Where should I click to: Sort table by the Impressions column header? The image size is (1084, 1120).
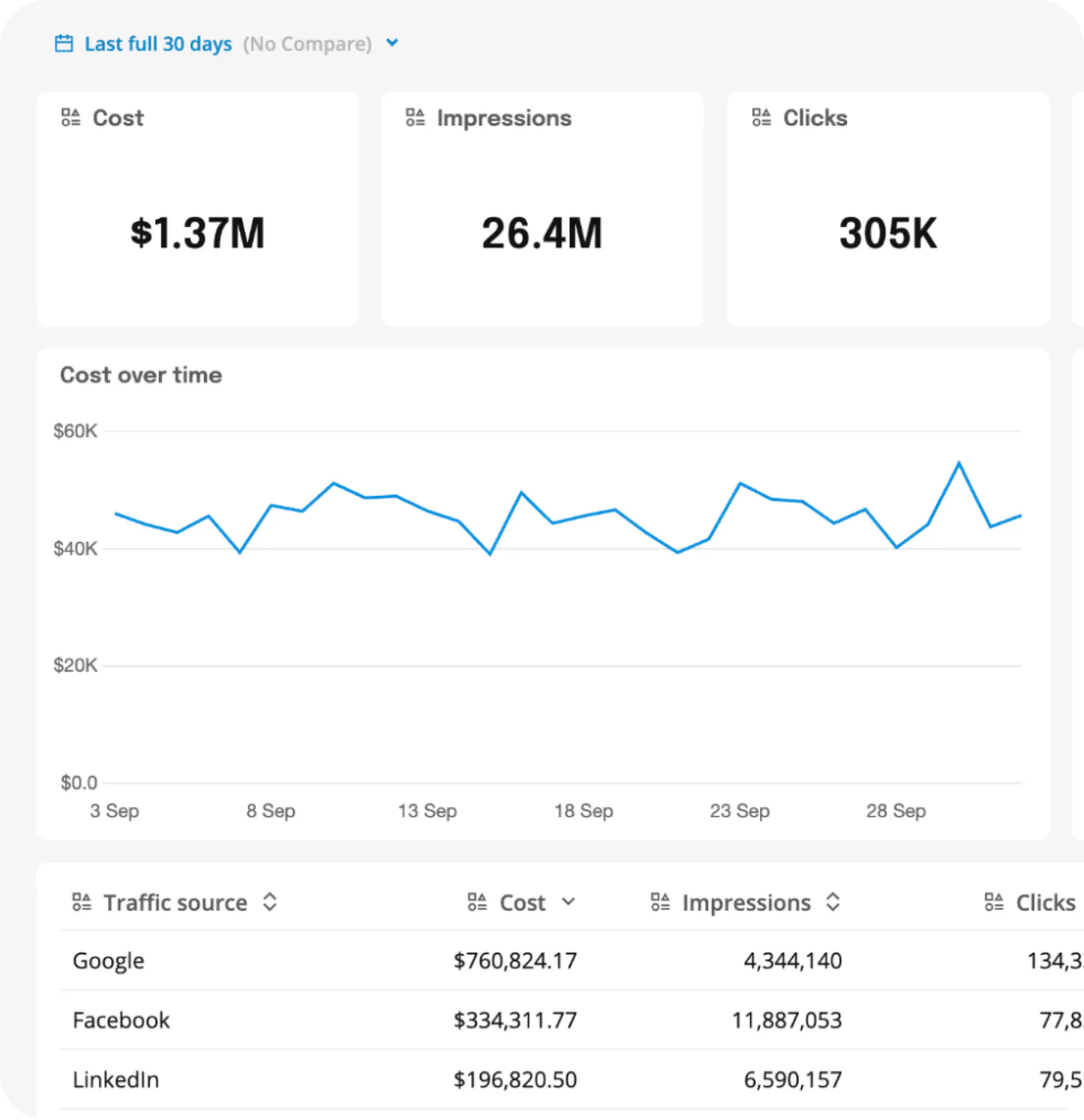point(747,903)
